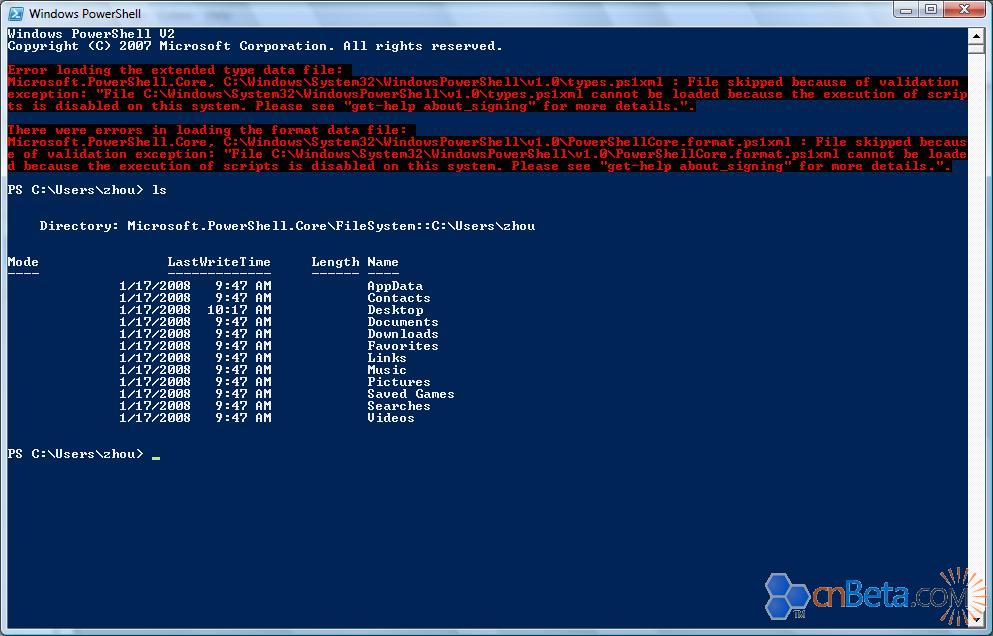The image size is (993, 636).
Task: Click the cnBeta hexagon logo watermark
Action: (788, 596)
